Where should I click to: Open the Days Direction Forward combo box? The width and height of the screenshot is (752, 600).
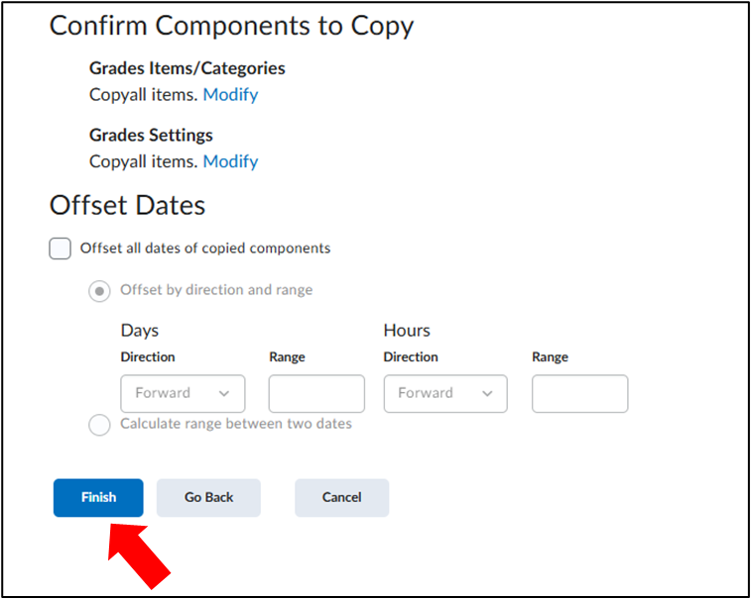tap(183, 394)
